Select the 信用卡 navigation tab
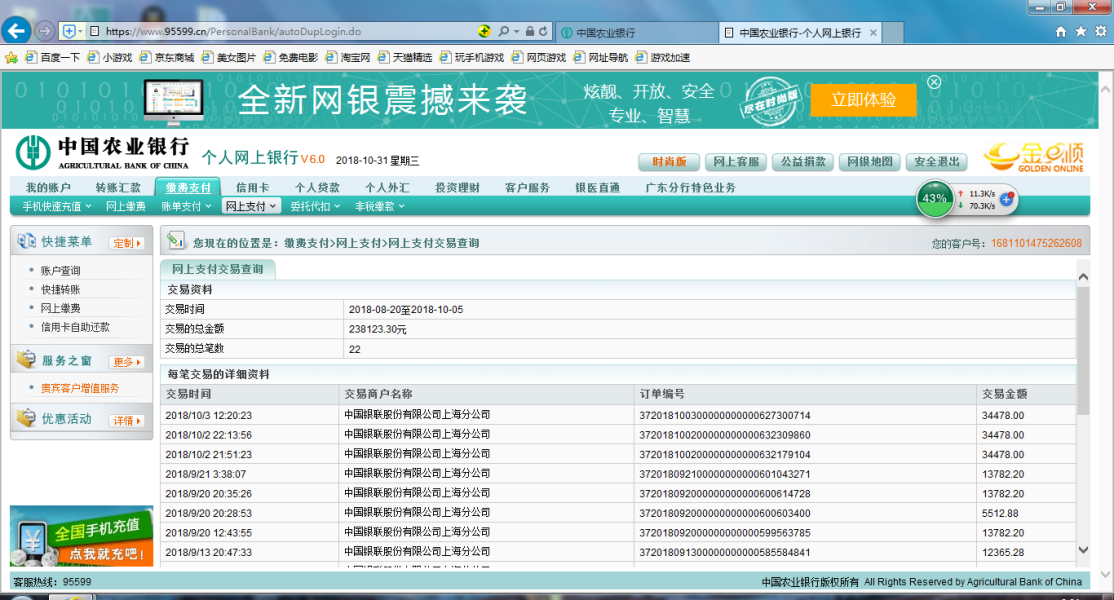Screen dimensions: 1114x600 253,188
